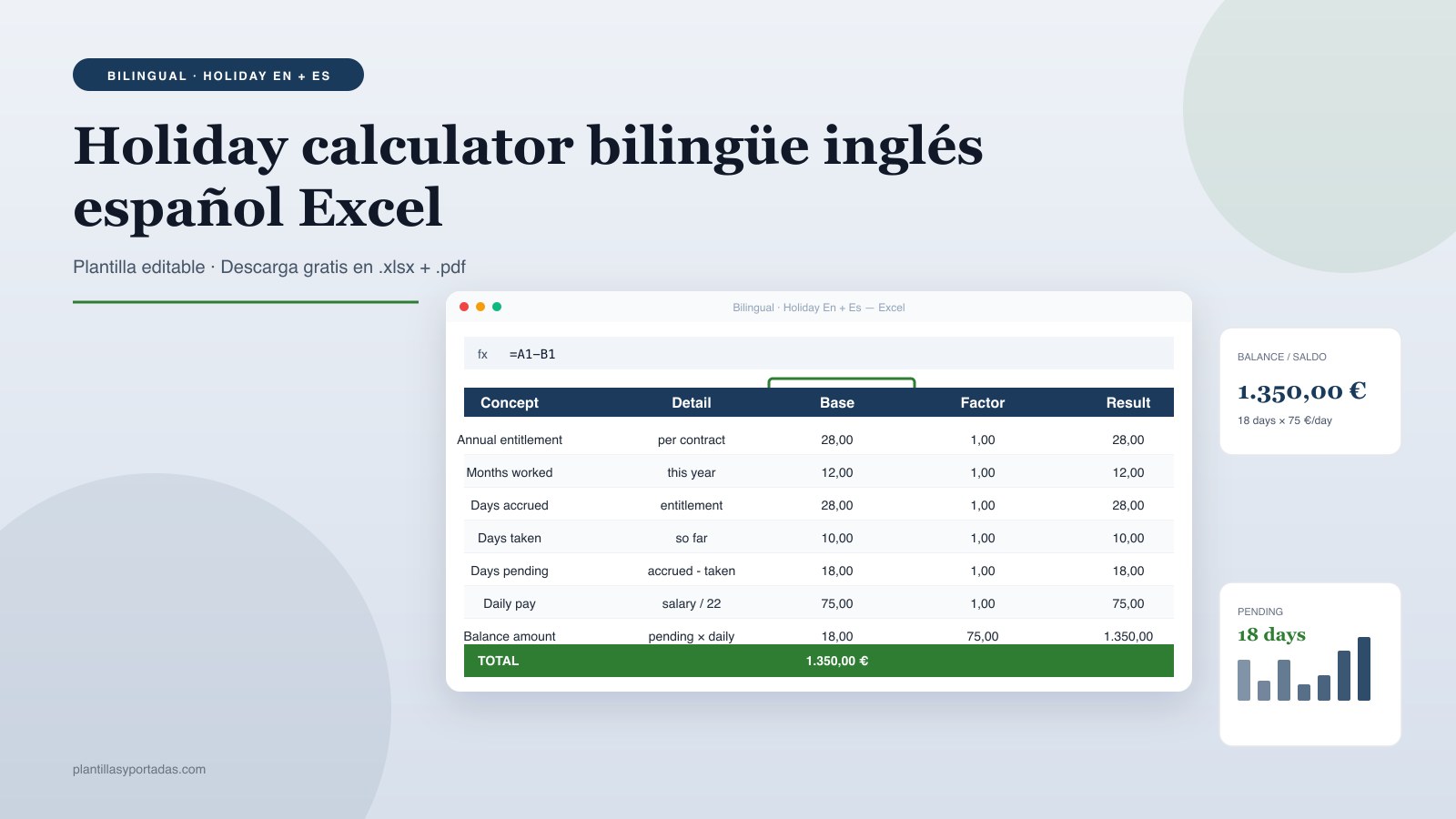Click the 'so far' detail cell
1456x819 pixels.
pyautogui.click(x=692, y=538)
